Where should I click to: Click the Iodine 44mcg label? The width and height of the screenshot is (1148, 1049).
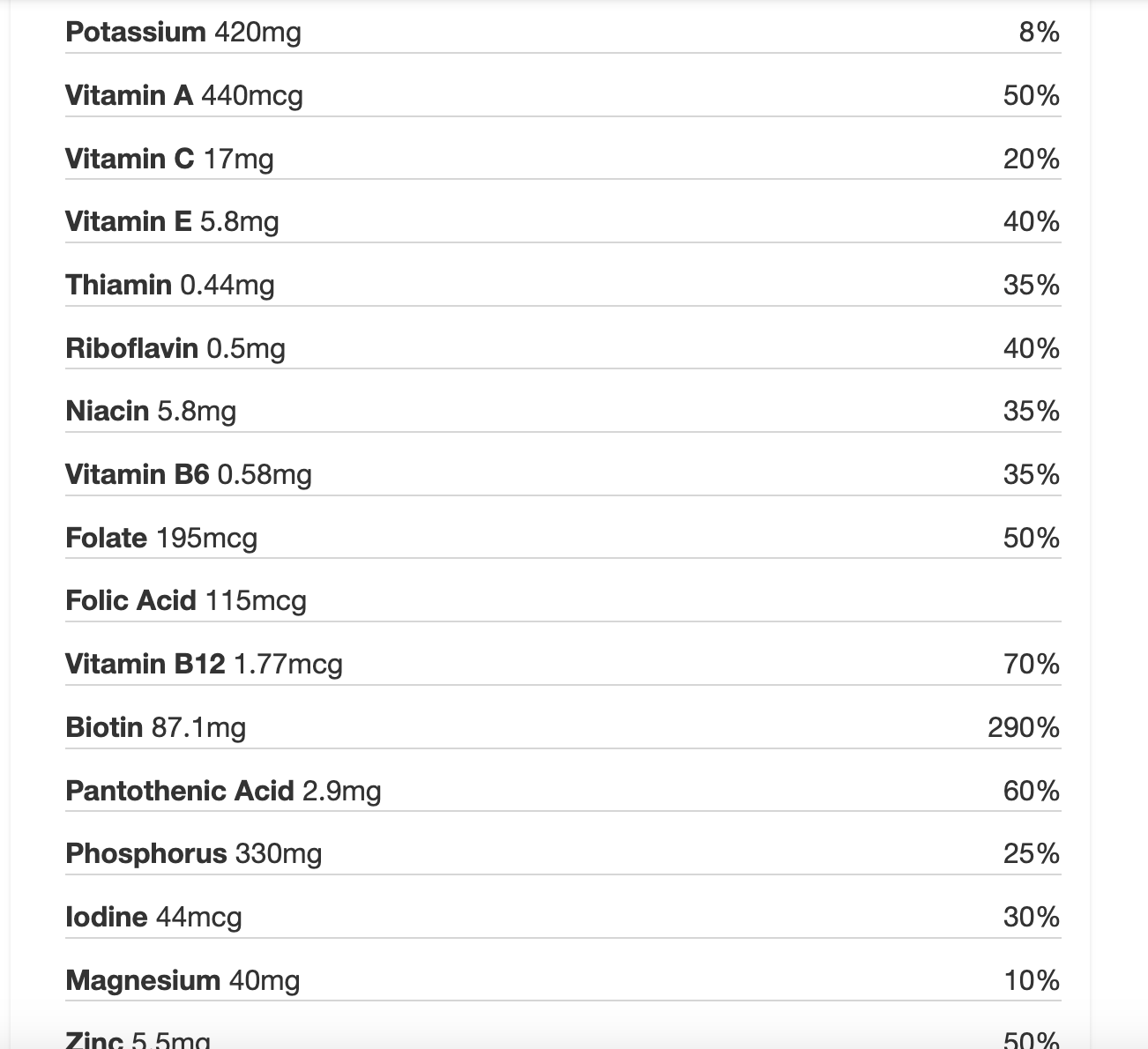[153, 917]
